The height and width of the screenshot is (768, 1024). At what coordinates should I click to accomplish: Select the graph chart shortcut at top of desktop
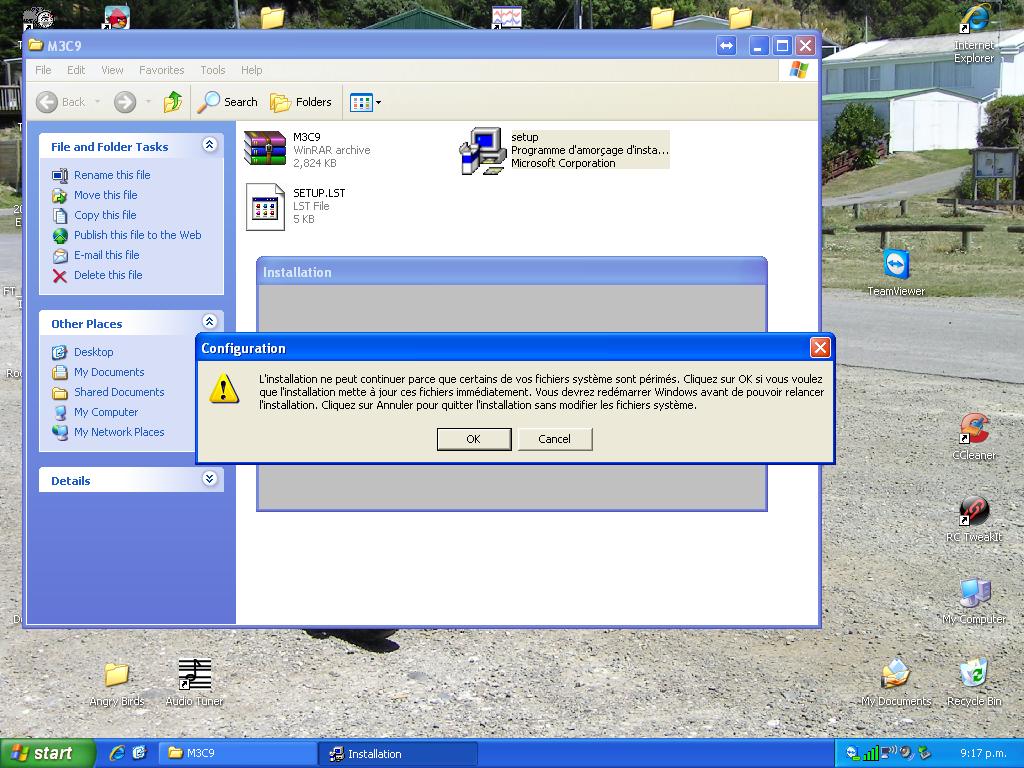click(x=506, y=18)
